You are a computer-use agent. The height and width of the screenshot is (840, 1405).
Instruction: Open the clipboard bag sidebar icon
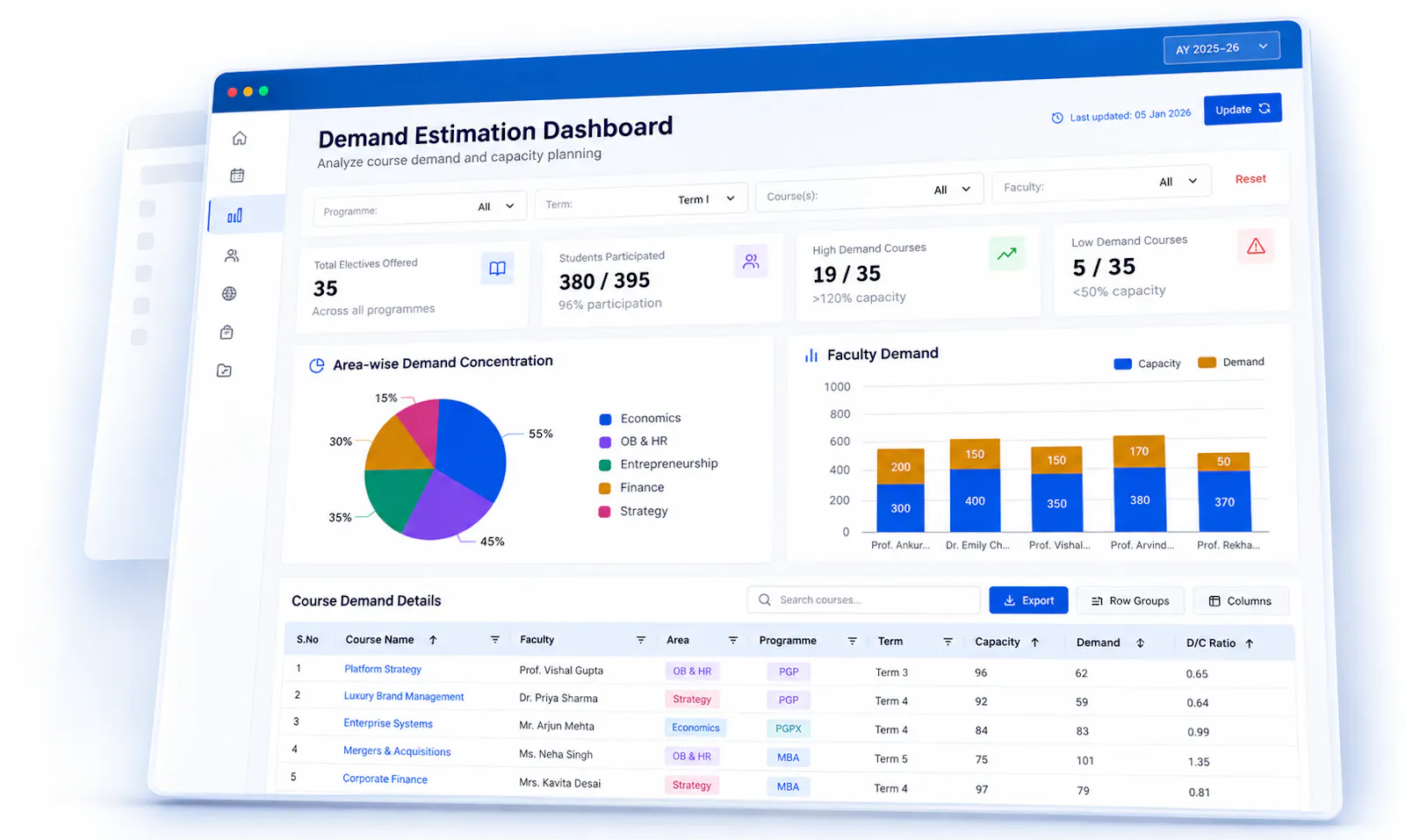pyautogui.click(x=227, y=332)
